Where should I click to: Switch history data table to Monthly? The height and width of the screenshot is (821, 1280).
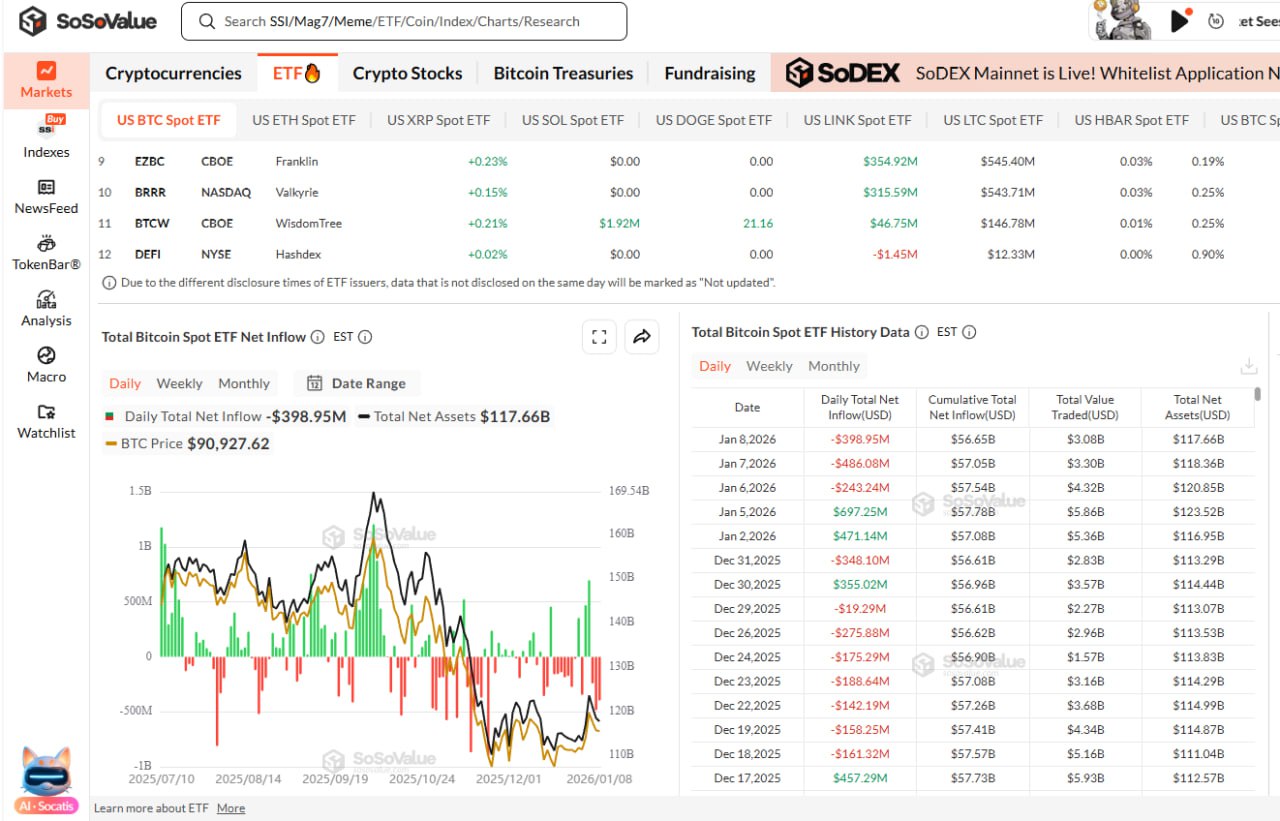(833, 366)
